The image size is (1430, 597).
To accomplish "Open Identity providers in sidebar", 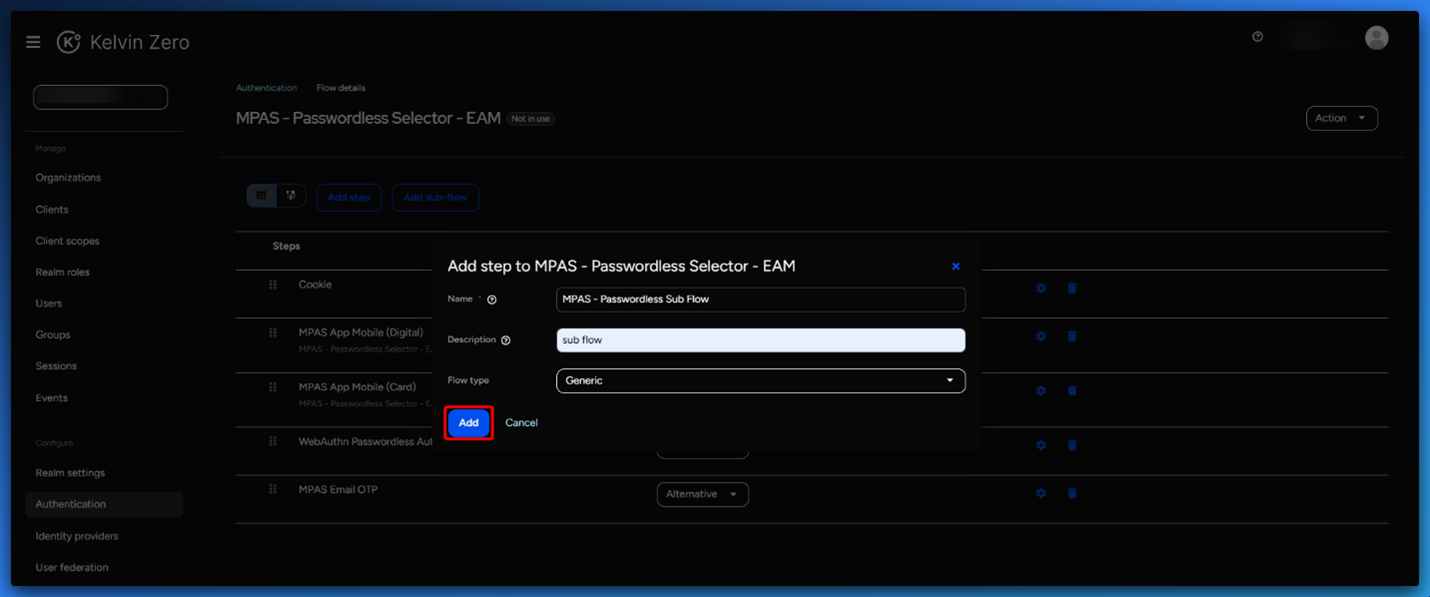I will click(77, 536).
